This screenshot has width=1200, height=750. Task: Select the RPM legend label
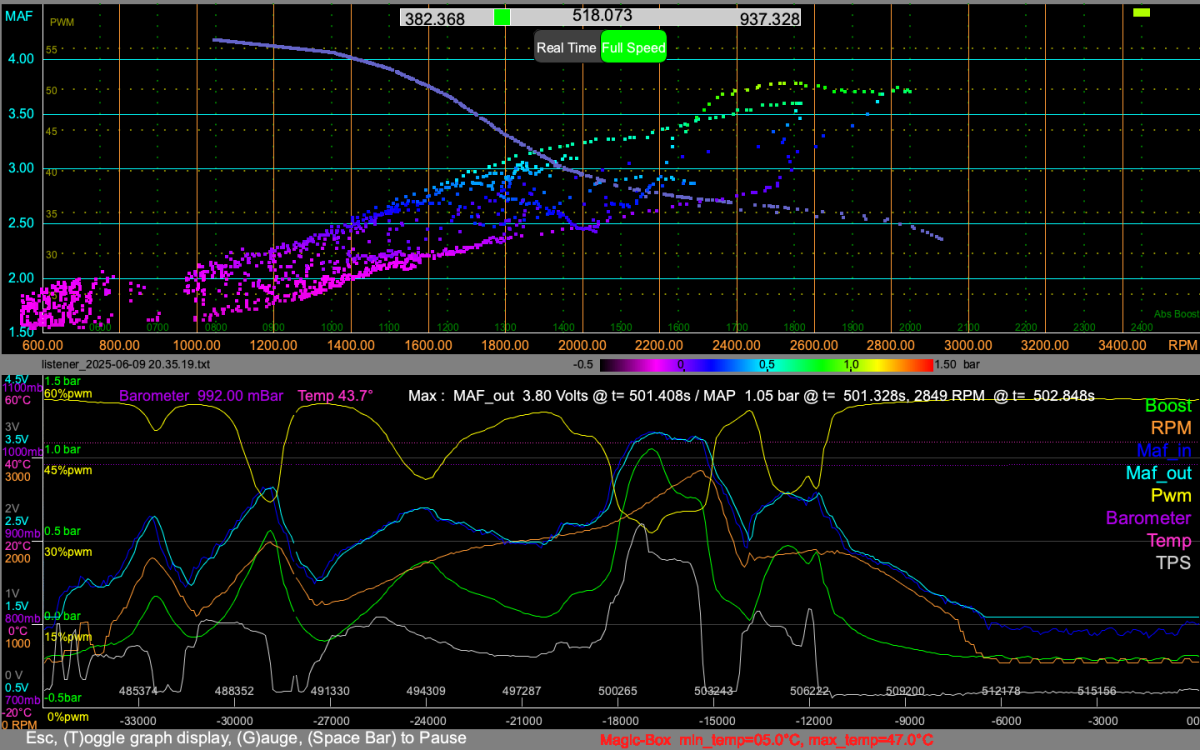(1171, 428)
